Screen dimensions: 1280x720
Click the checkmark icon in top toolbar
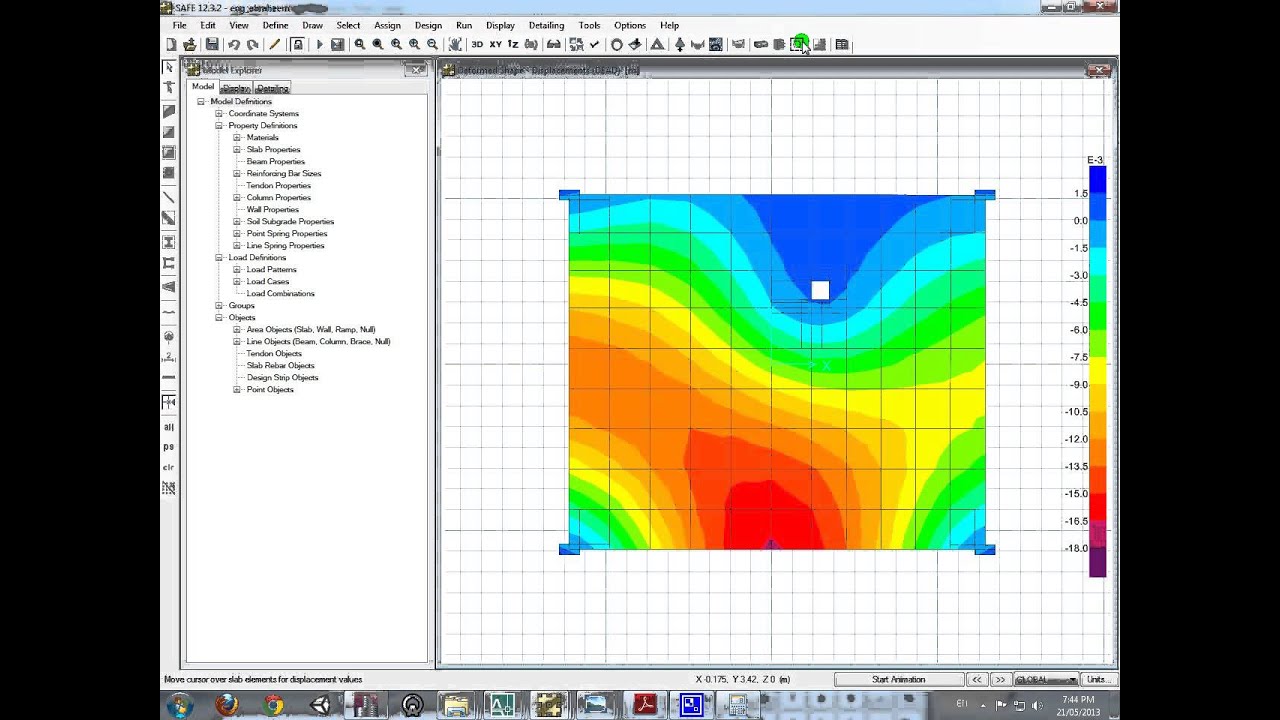[595, 44]
